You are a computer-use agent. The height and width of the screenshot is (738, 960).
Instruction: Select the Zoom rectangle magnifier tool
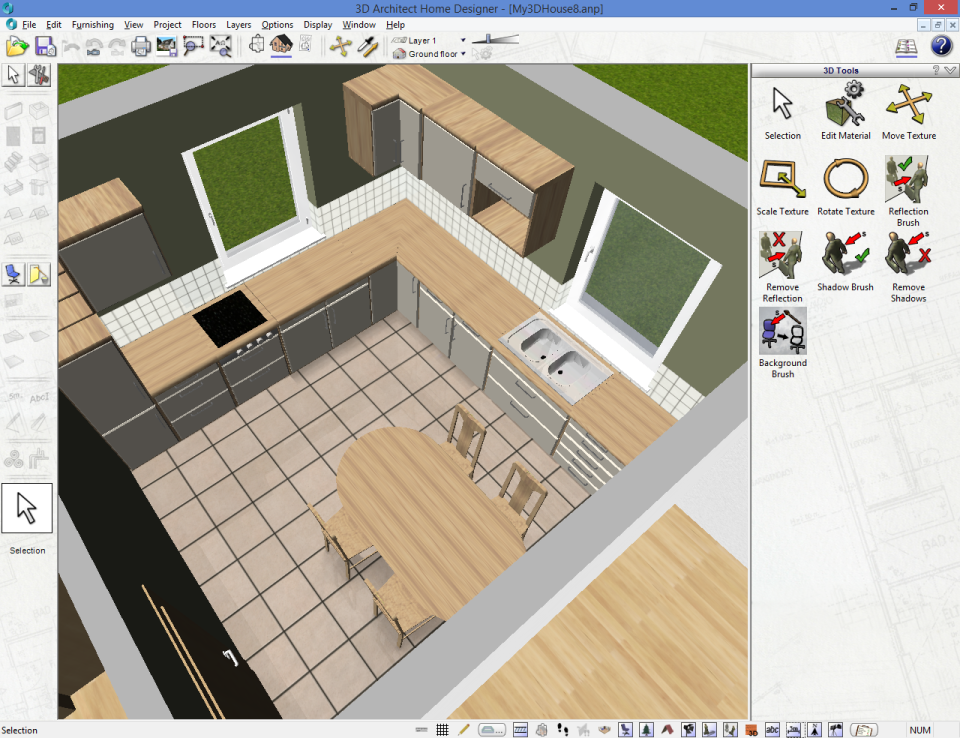click(193, 47)
